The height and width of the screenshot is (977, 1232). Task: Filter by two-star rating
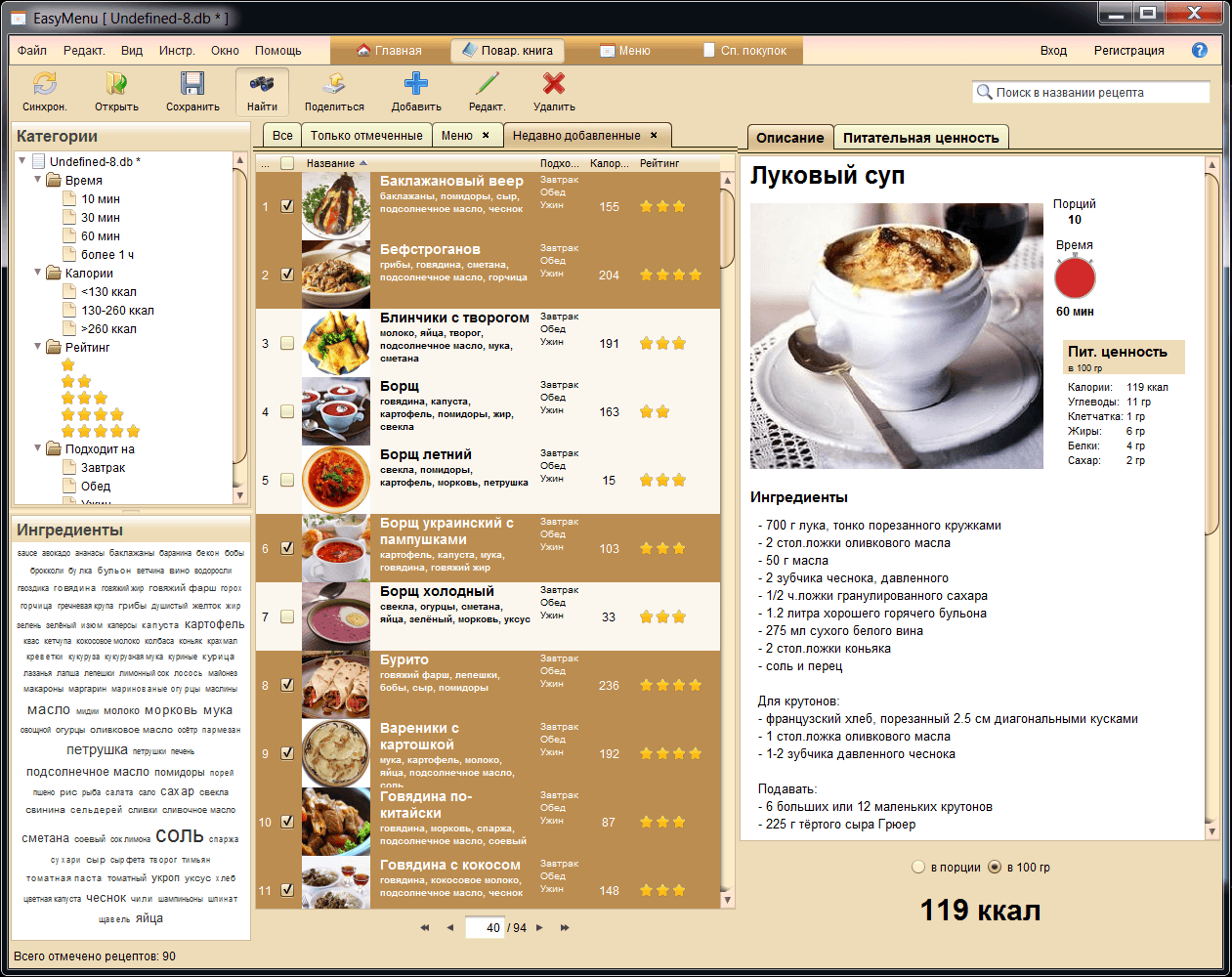point(76,382)
